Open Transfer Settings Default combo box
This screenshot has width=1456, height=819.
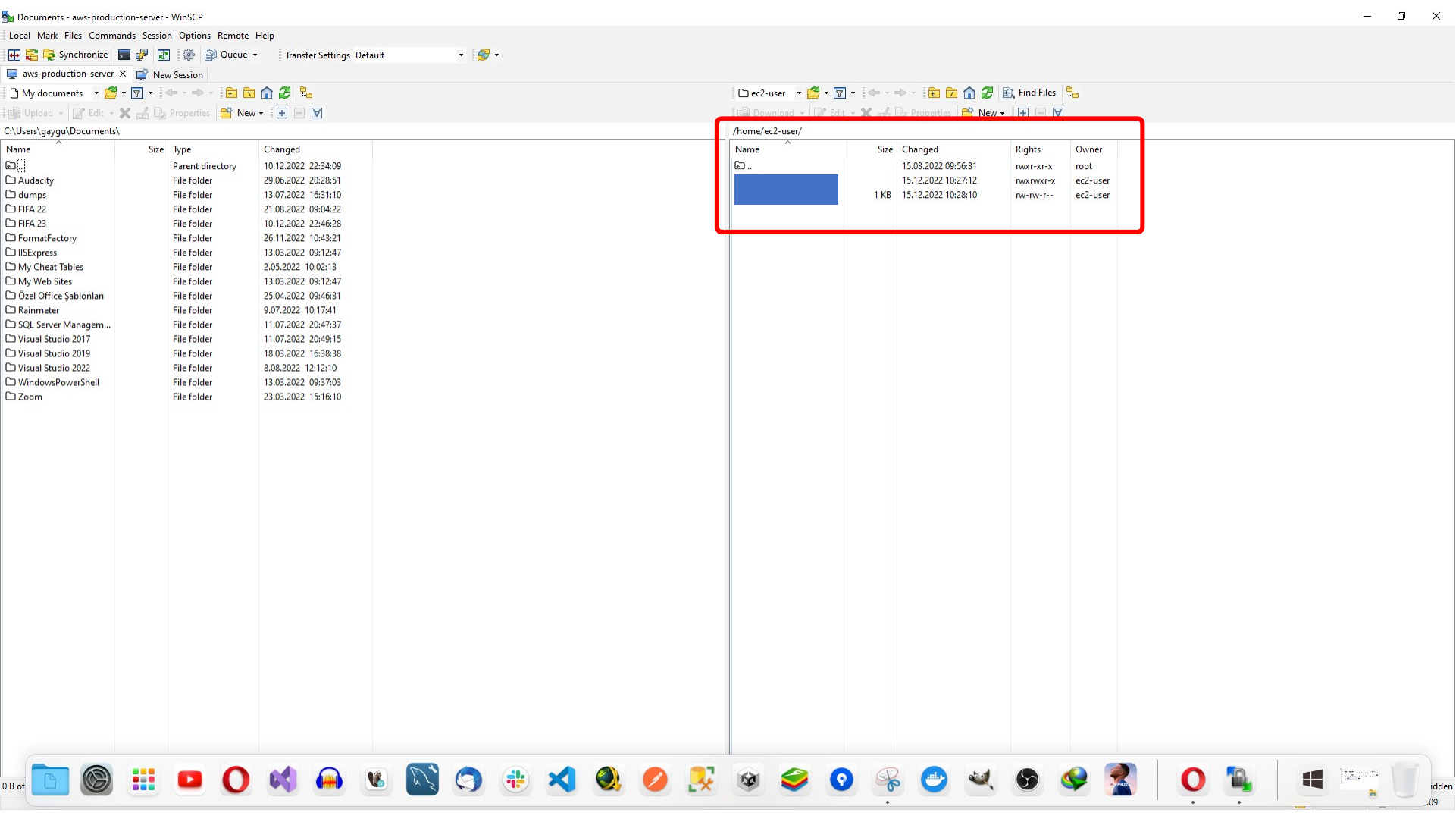(x=409, y=55)
